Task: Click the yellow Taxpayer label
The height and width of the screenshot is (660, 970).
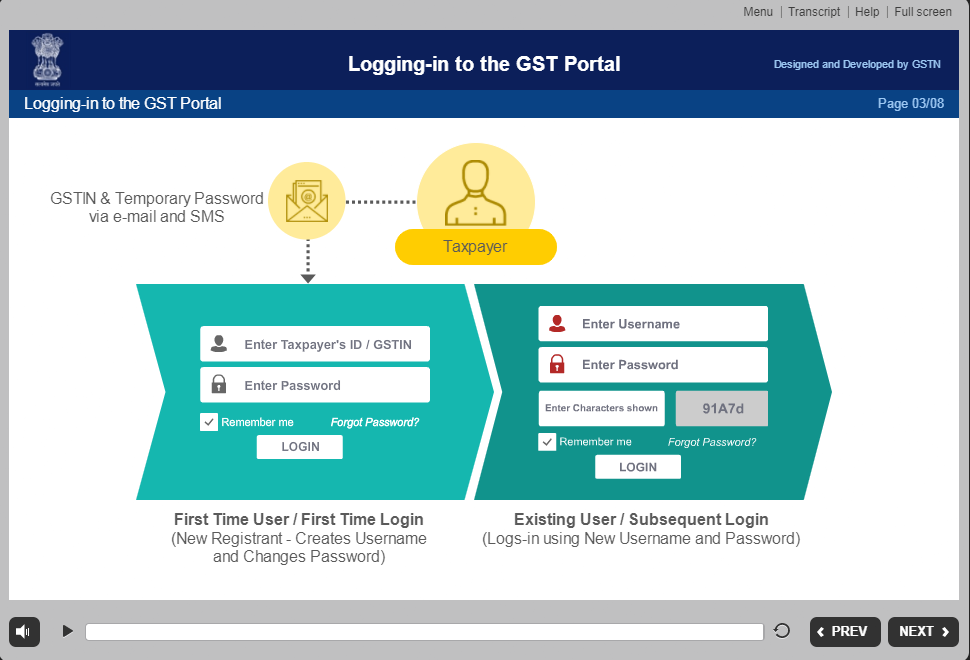Action: pos(476,247)
